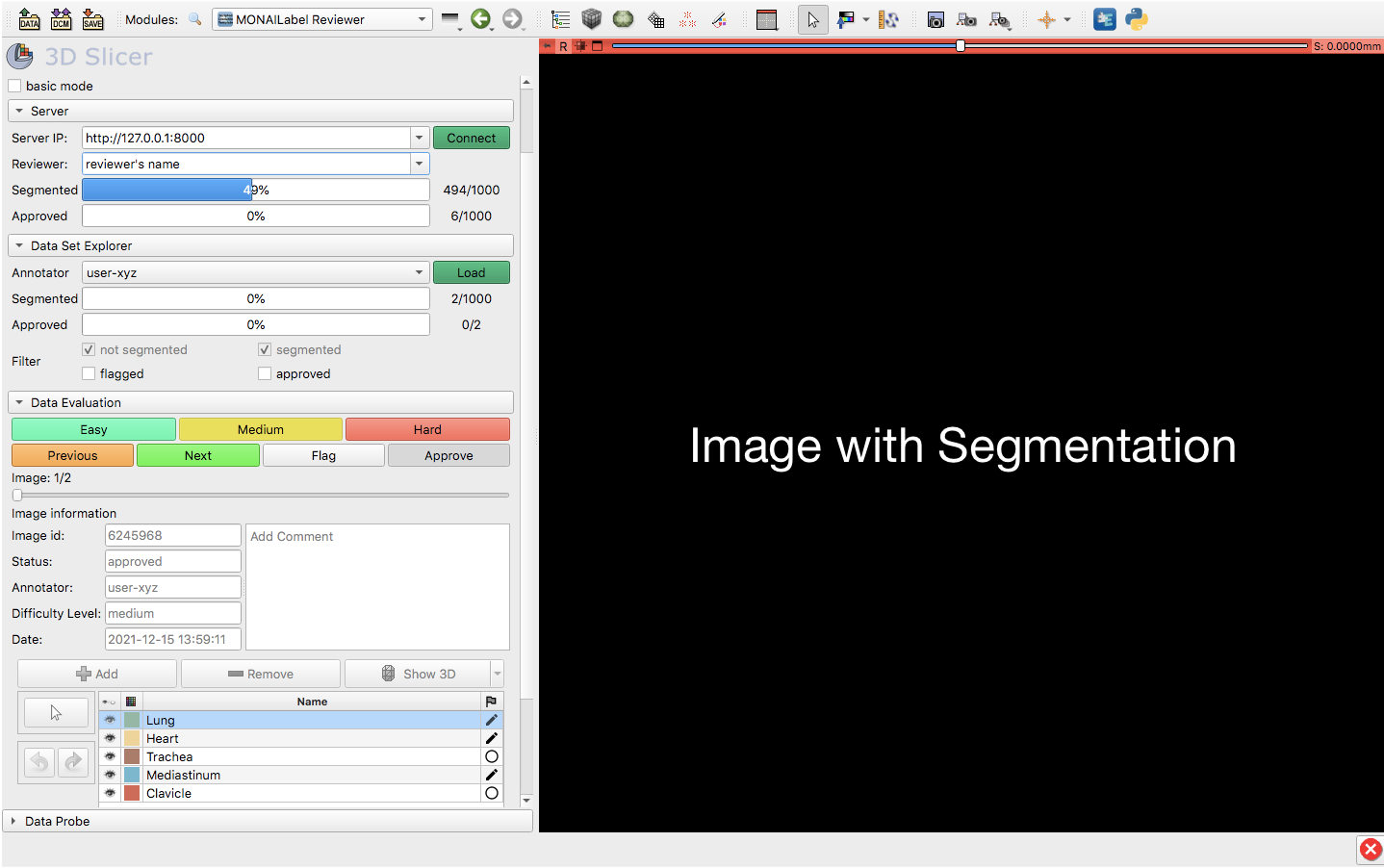Expand the Data Probe panel
The width and height of the screenshot is (1384, 868).
click(x=13, y=821)
